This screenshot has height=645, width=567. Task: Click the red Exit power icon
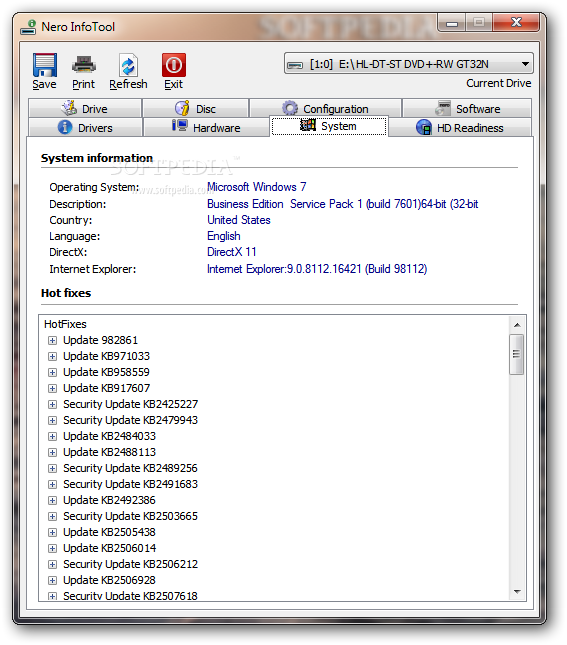[174, 65]
